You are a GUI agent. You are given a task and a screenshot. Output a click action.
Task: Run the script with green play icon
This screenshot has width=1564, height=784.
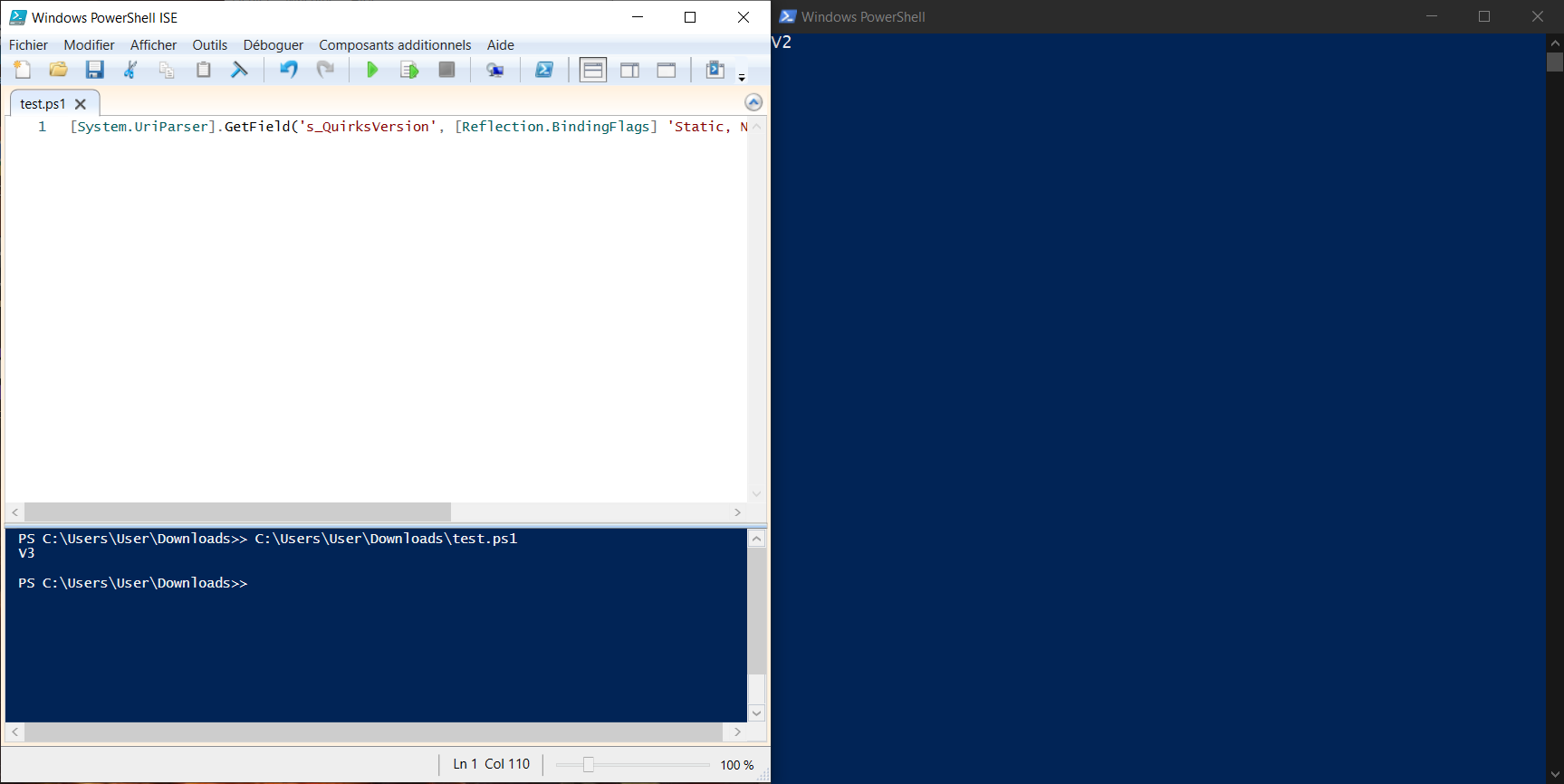pyautogui.click(x=372, y=70)
